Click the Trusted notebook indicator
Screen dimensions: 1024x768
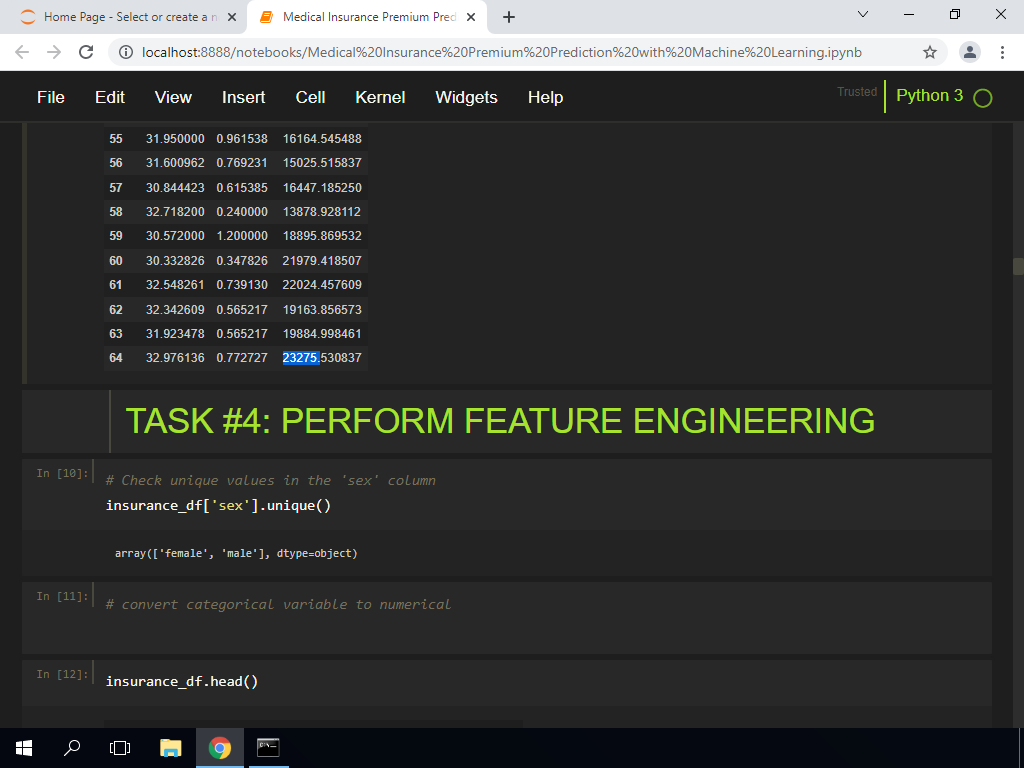click(x=857, y=92)
